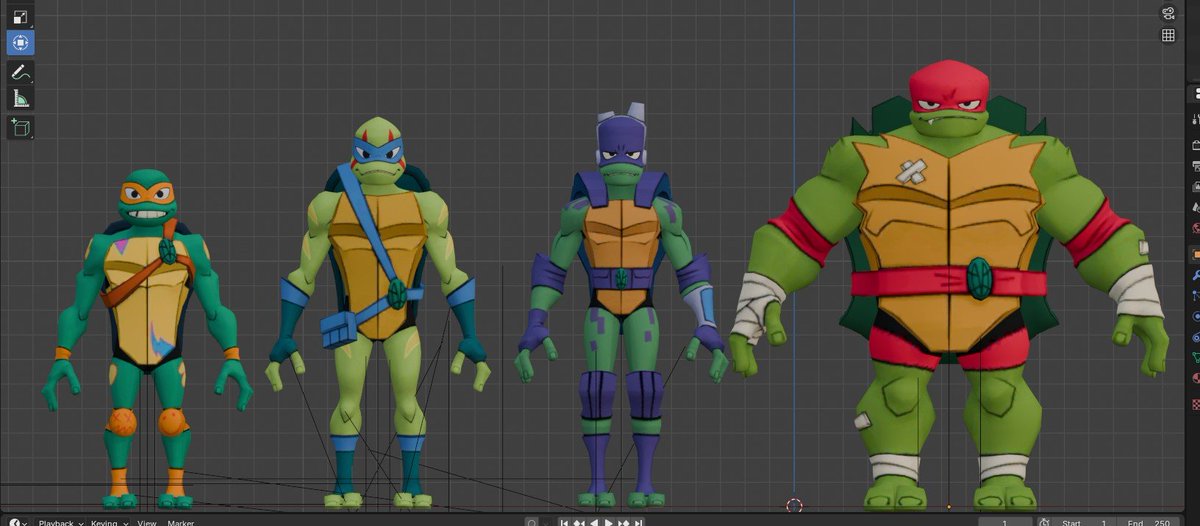Open the Playback menu
The image size is (1200, 526).
60,522
